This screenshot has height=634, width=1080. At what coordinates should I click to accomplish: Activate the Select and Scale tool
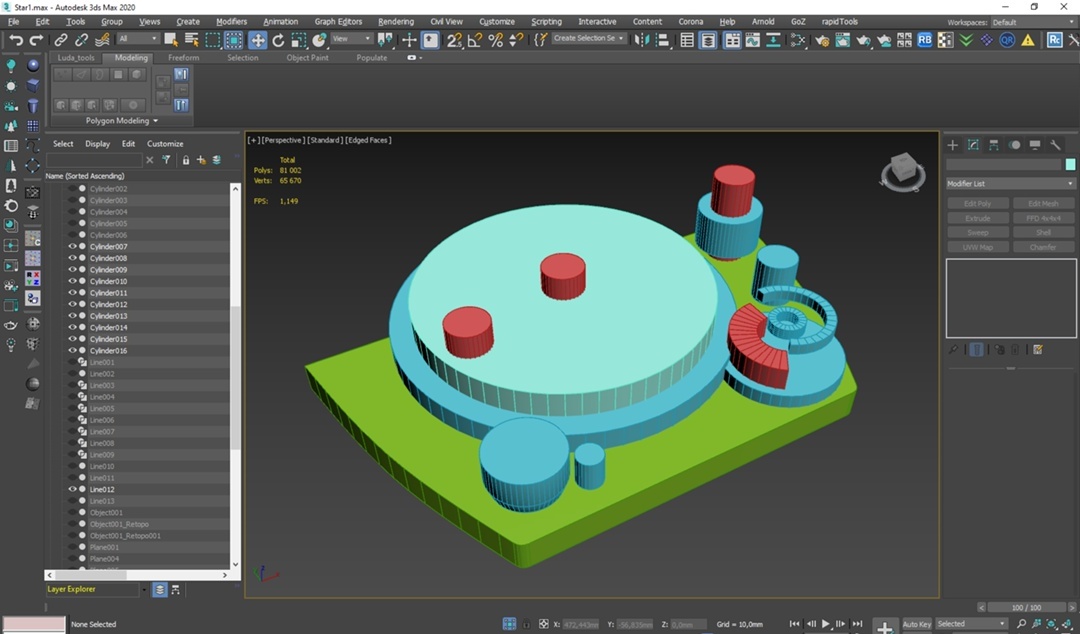pos(298,40)
